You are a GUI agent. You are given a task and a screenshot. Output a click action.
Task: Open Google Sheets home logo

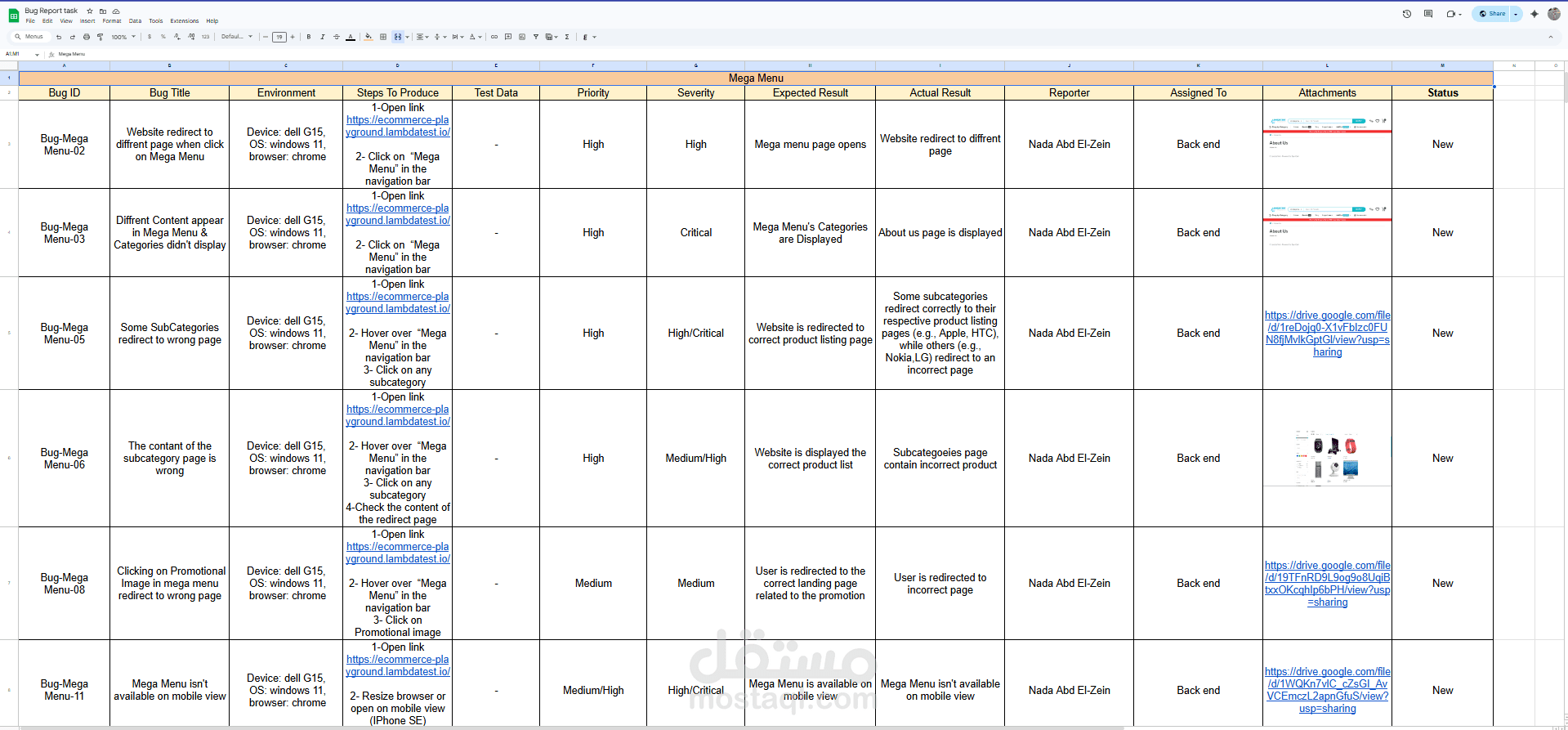pyautogui.click(x=13, y=16)
